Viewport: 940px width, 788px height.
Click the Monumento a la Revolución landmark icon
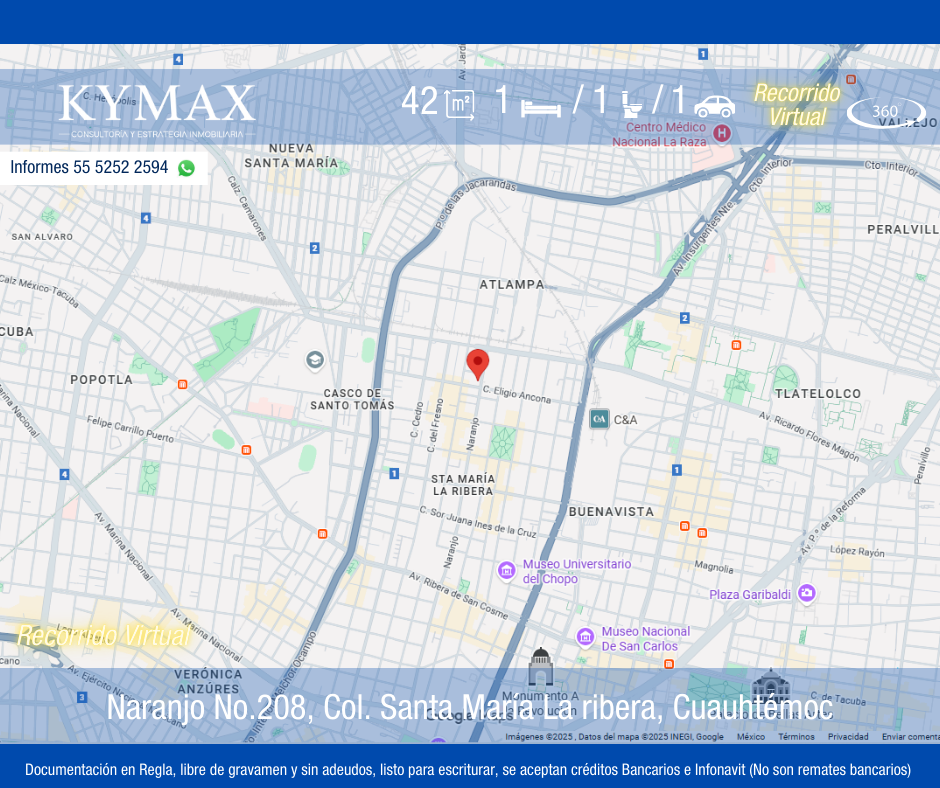(x=541, y=667)
